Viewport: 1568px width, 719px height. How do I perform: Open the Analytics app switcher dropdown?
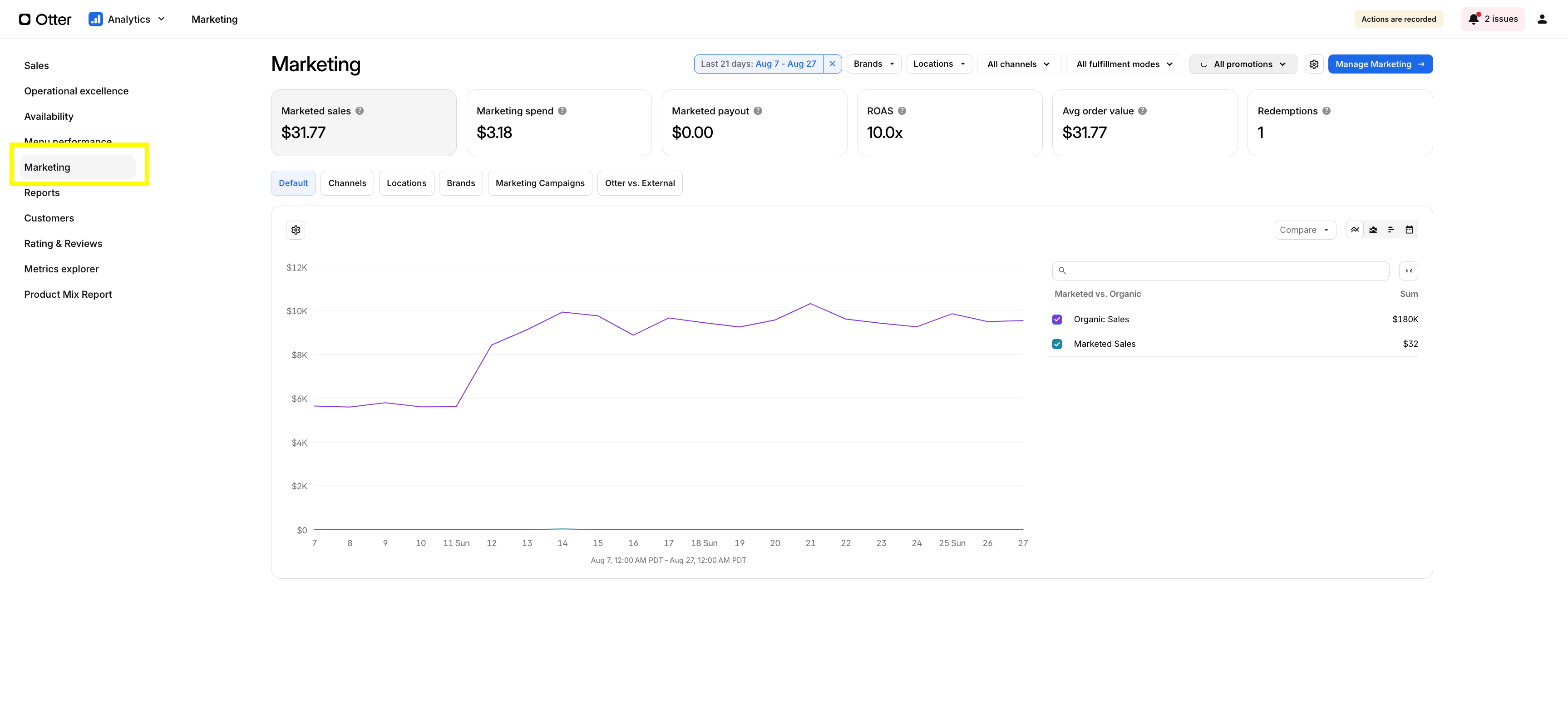point(127,20)
